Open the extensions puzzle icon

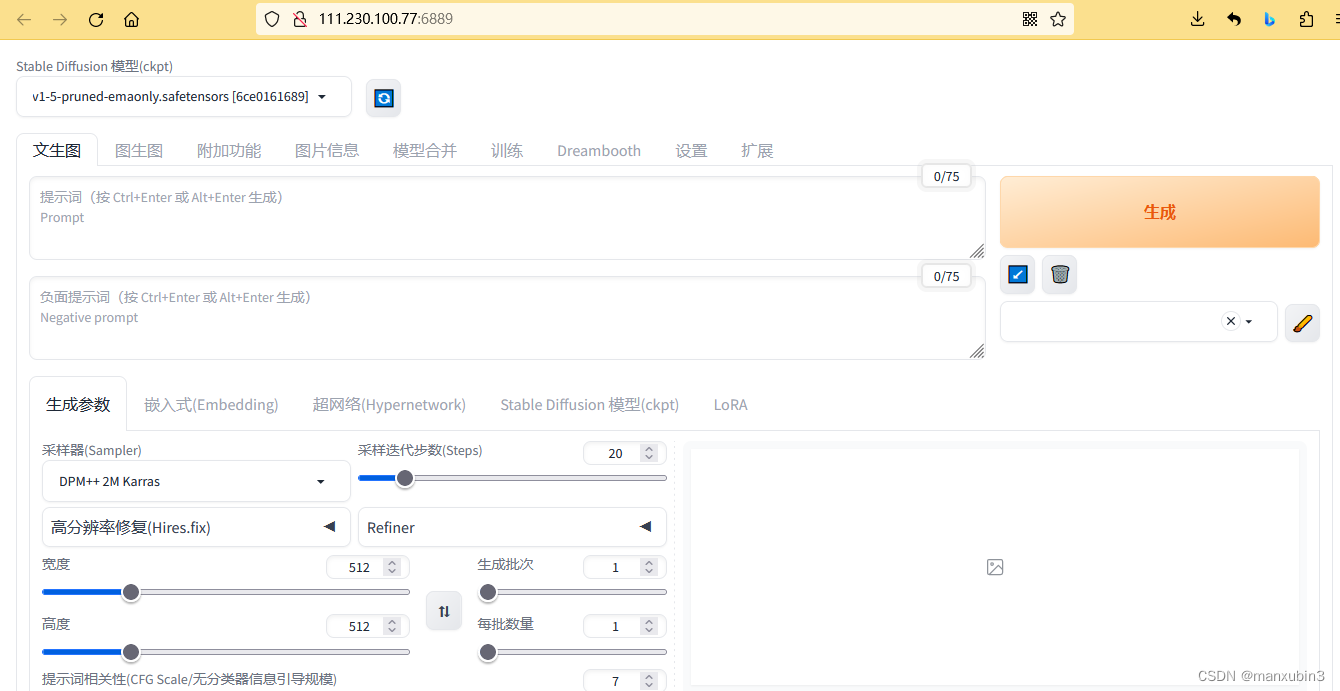[1306, 19]
